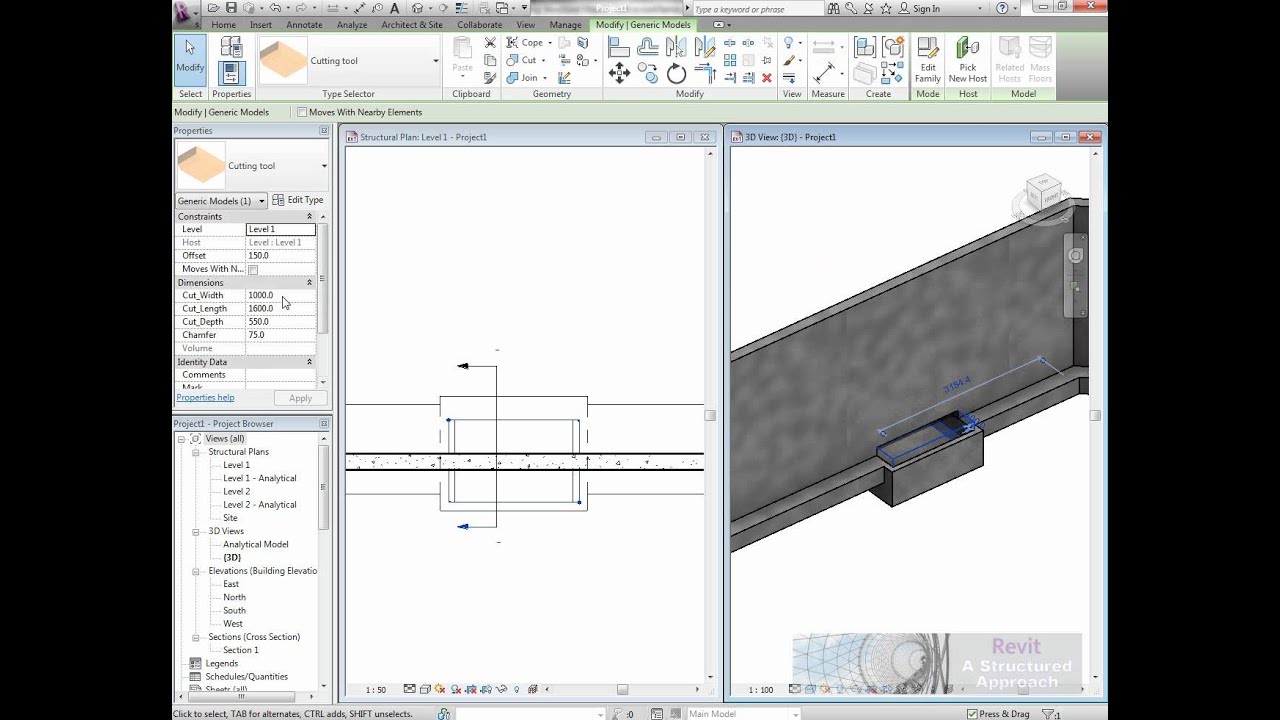Toggle shadows off in view control bar
This screenshot has height=720, width=1280.
(x=456, y=689)
